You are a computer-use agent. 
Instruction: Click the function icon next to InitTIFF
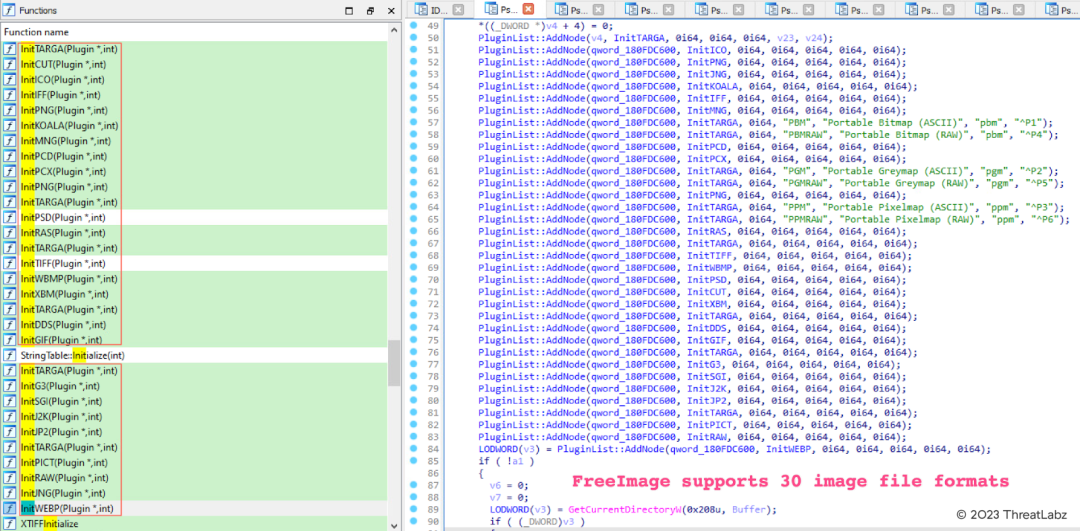[x=10, y=264]
